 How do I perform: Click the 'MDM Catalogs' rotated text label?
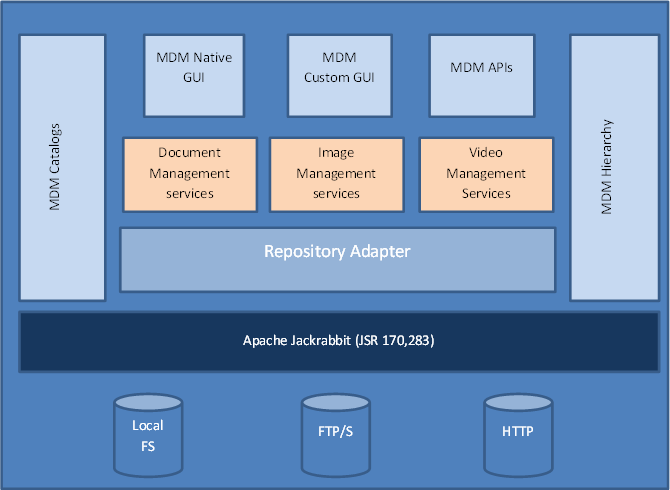[56, 168]
